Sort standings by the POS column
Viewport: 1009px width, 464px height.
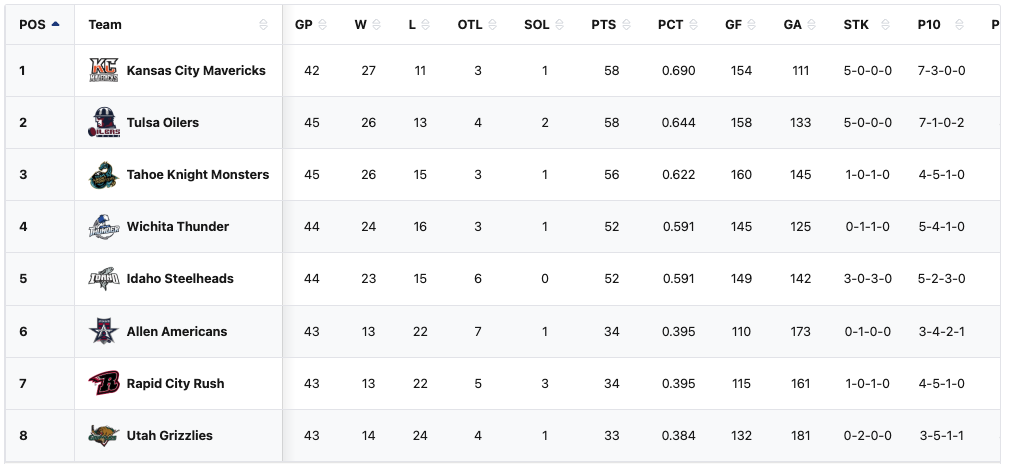coord(39,24)
